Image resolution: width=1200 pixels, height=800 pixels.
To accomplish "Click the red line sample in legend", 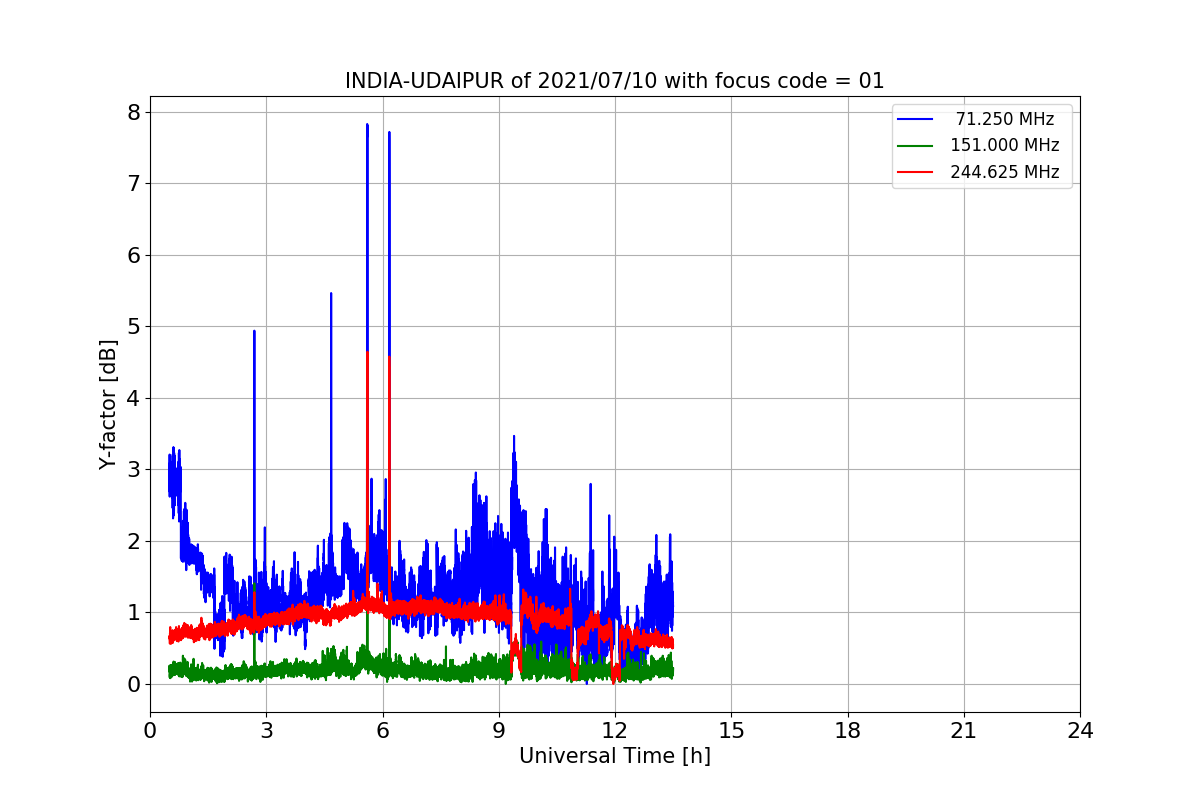I will (x=915, y=172).
